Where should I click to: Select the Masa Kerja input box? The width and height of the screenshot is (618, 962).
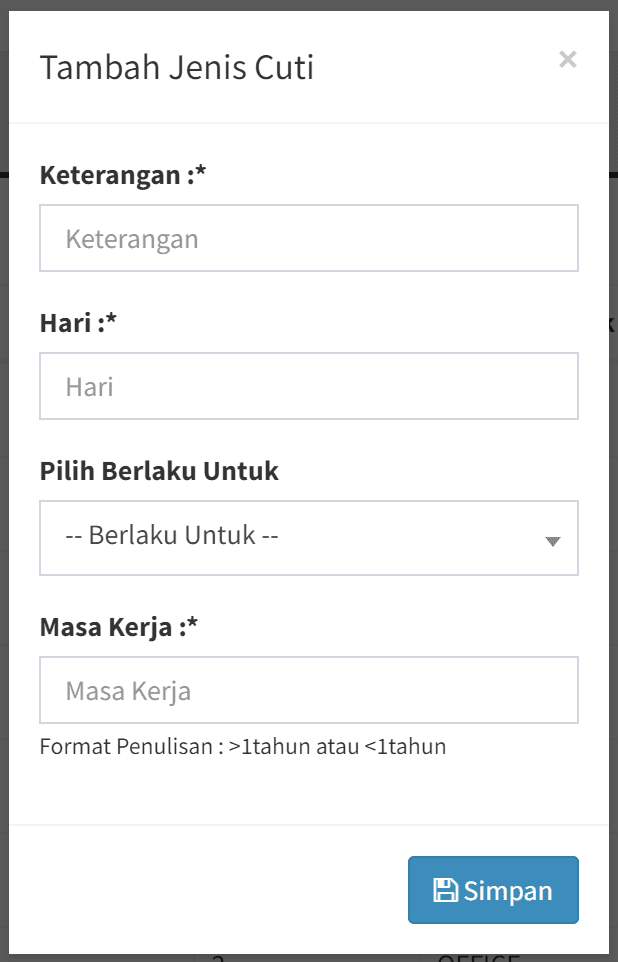coord(309,690)
